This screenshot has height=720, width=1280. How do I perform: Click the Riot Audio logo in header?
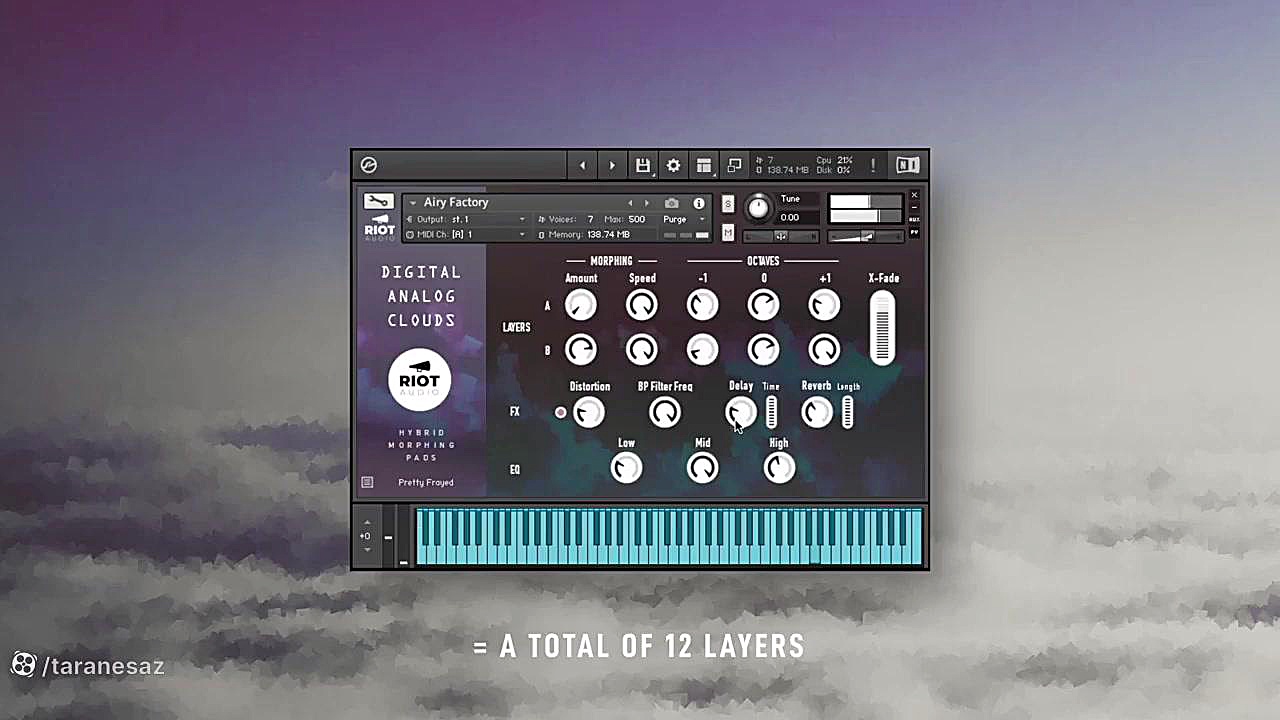[x=379, y=226]
